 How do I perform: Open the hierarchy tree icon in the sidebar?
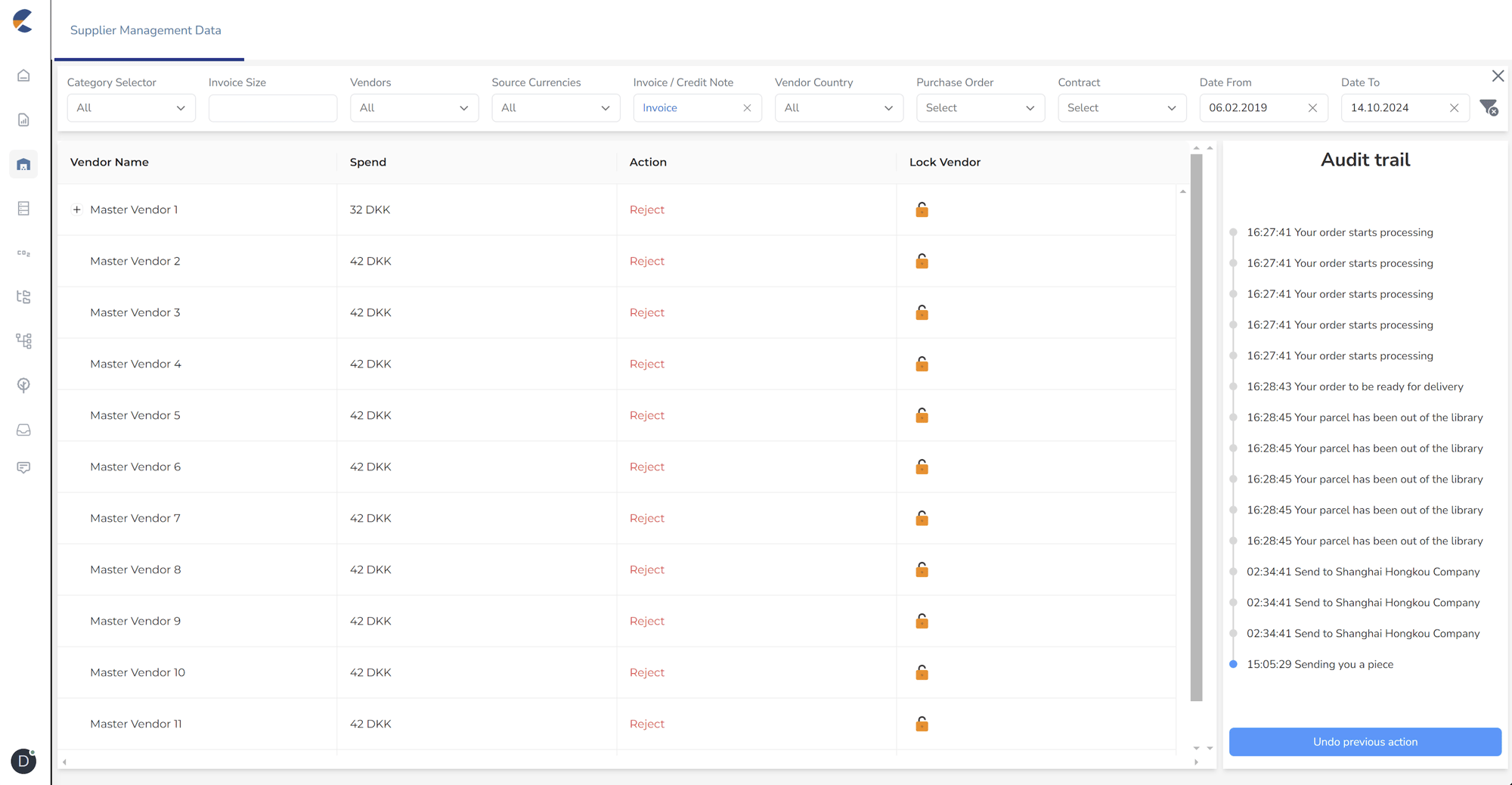coord(23,296)
